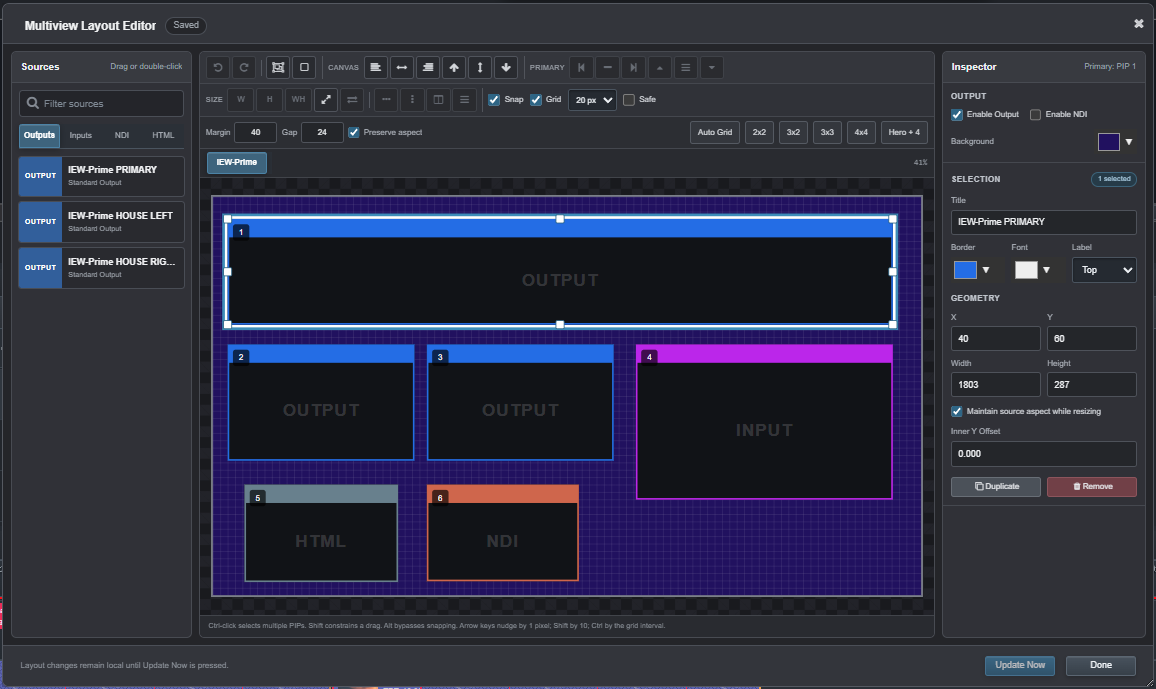Apply the 4x4 layout preset

click(x=860, y=133)
